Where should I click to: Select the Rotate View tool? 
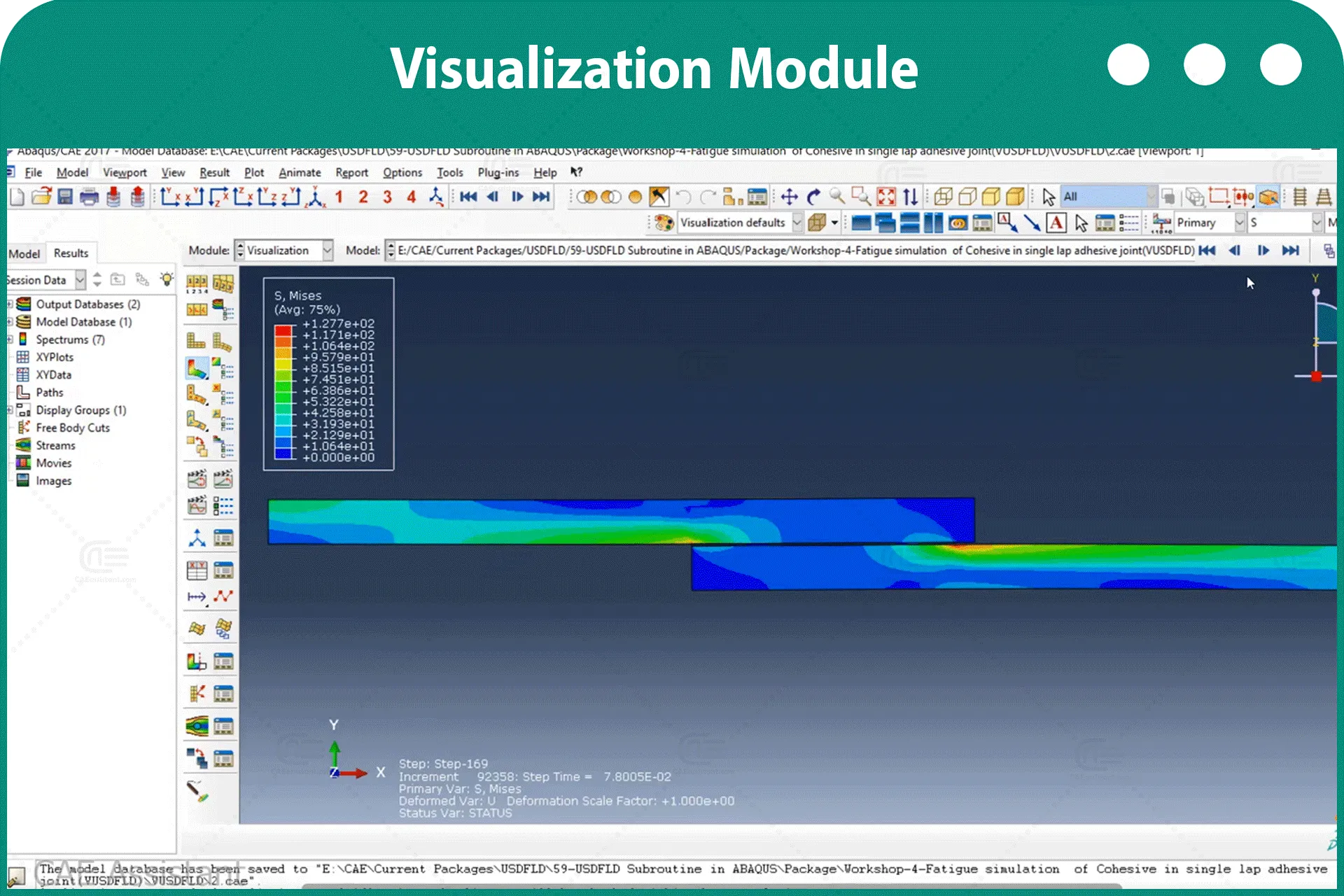[813, 197]
